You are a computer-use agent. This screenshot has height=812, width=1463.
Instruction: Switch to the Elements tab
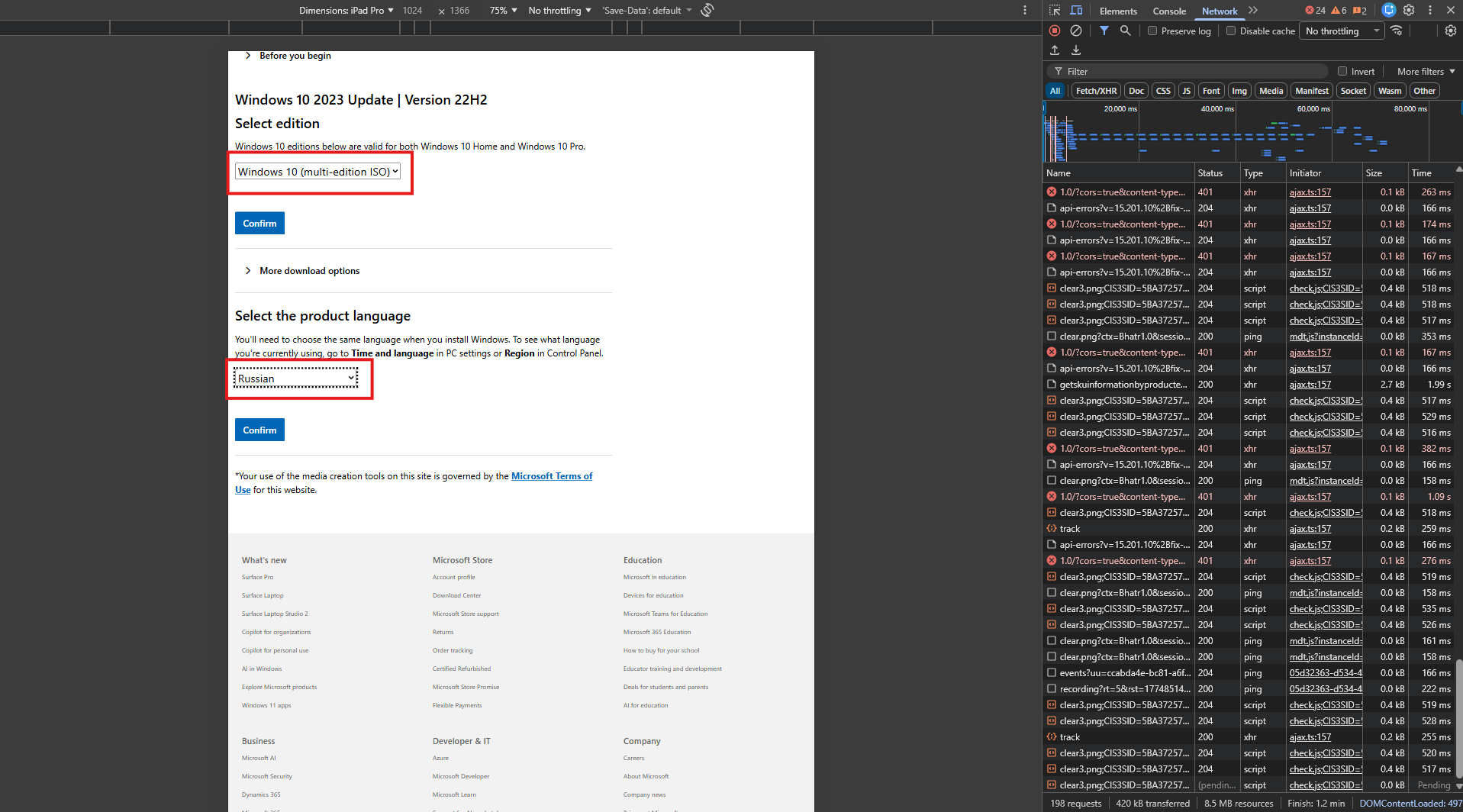tap(1118, 11)
